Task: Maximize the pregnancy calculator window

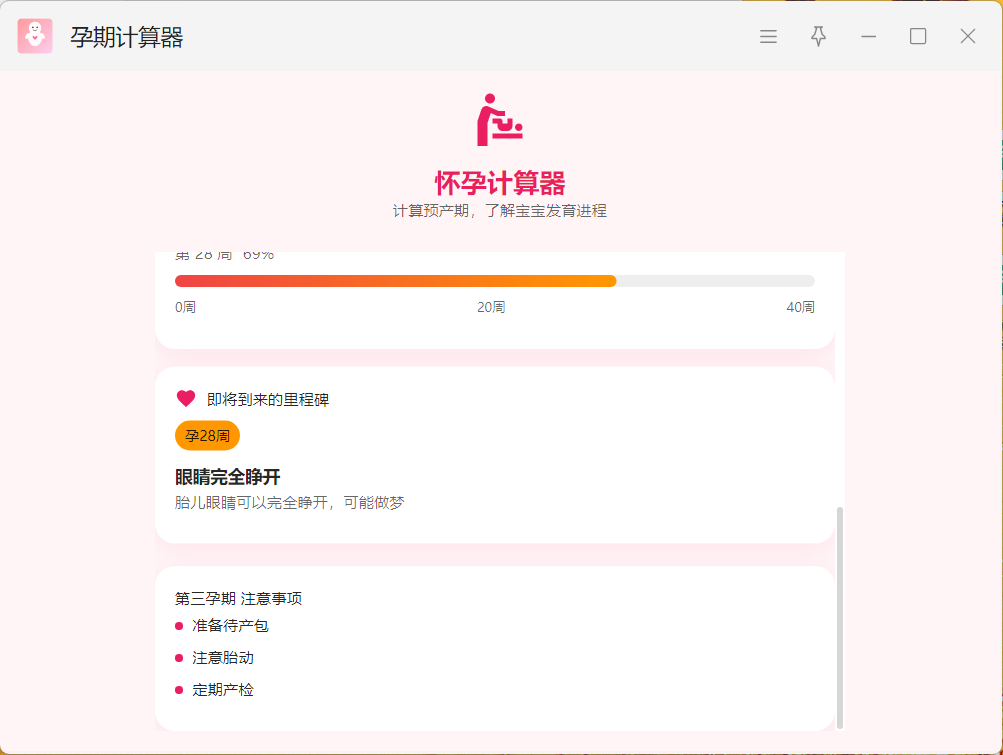Action: [918, 37]
